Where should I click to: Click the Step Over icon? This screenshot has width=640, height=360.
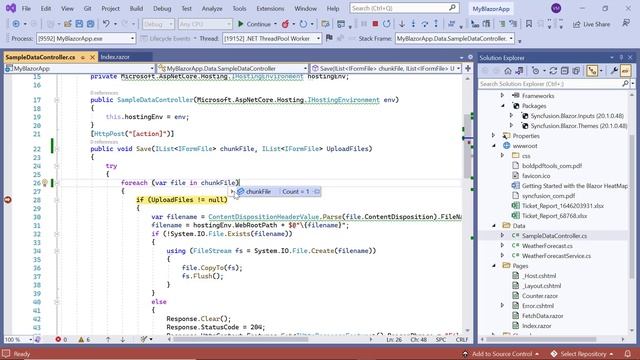tap(425, 24)
